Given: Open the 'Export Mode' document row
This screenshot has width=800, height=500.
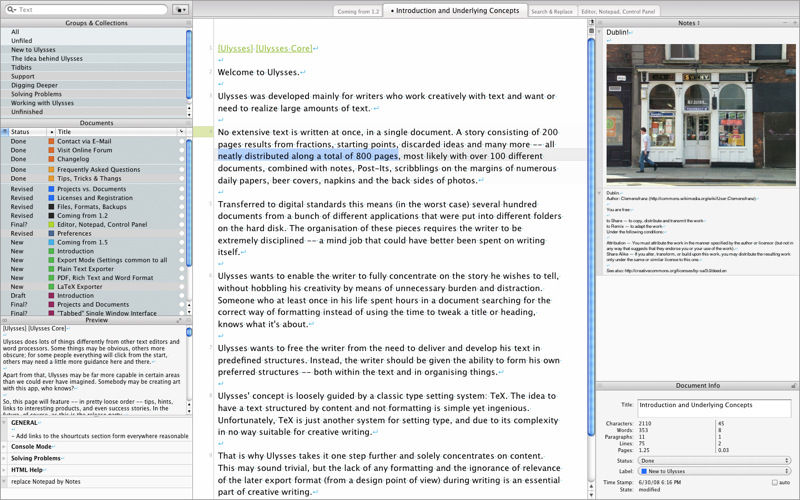Looking at the screenshot, I should (93, 260).
